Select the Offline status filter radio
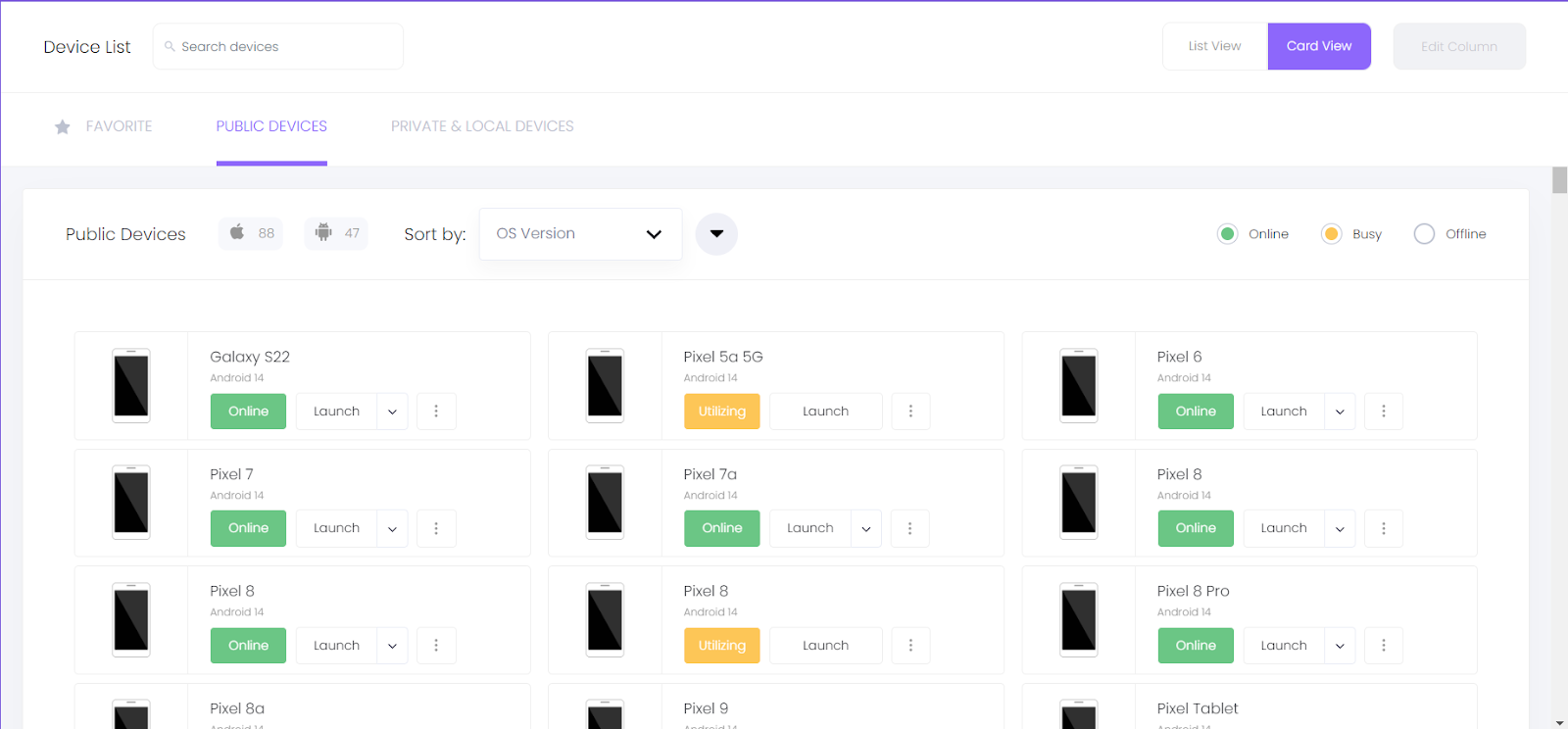 (1424, 233)
